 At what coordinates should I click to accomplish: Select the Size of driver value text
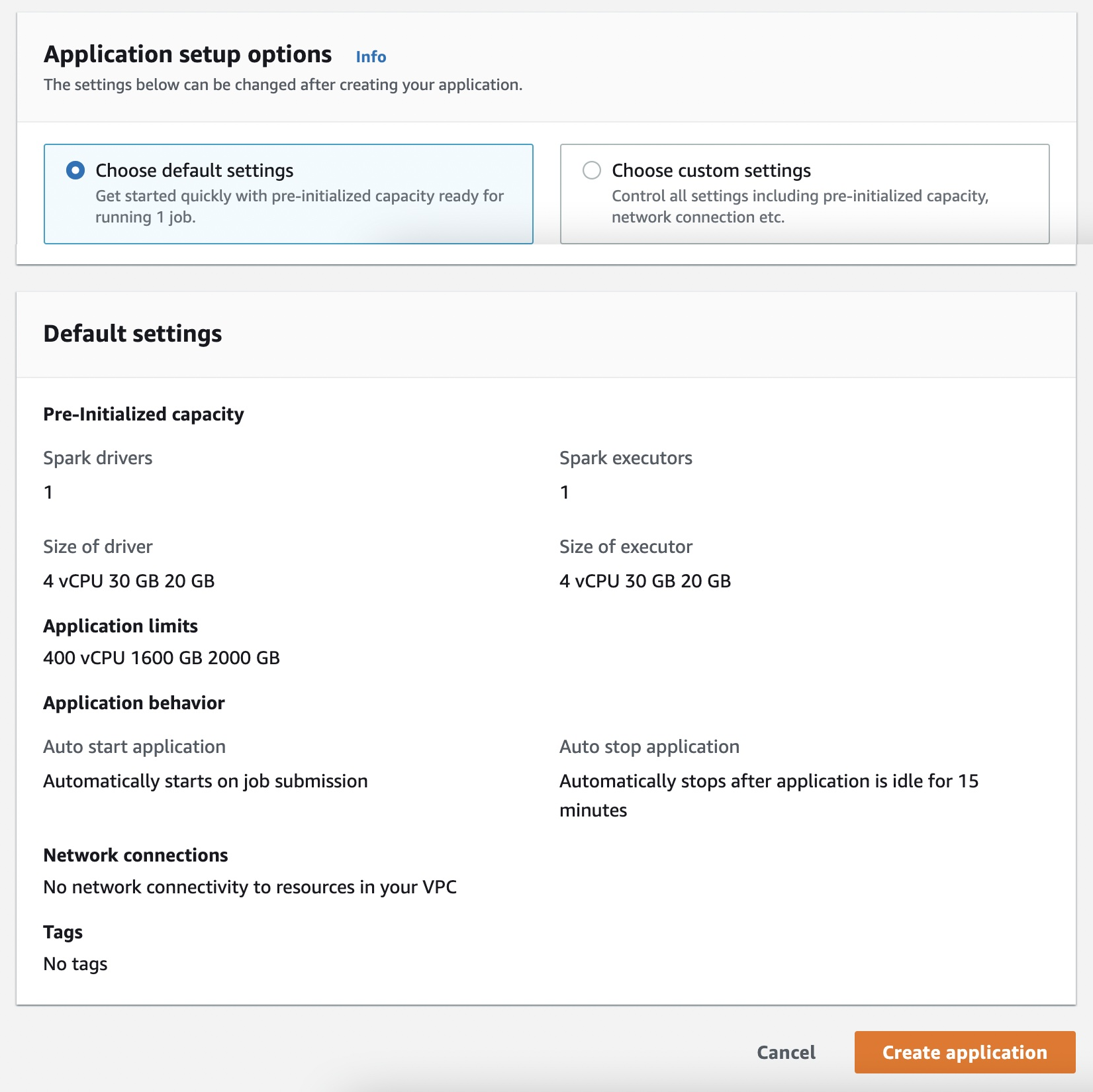[x=128, y=581]
